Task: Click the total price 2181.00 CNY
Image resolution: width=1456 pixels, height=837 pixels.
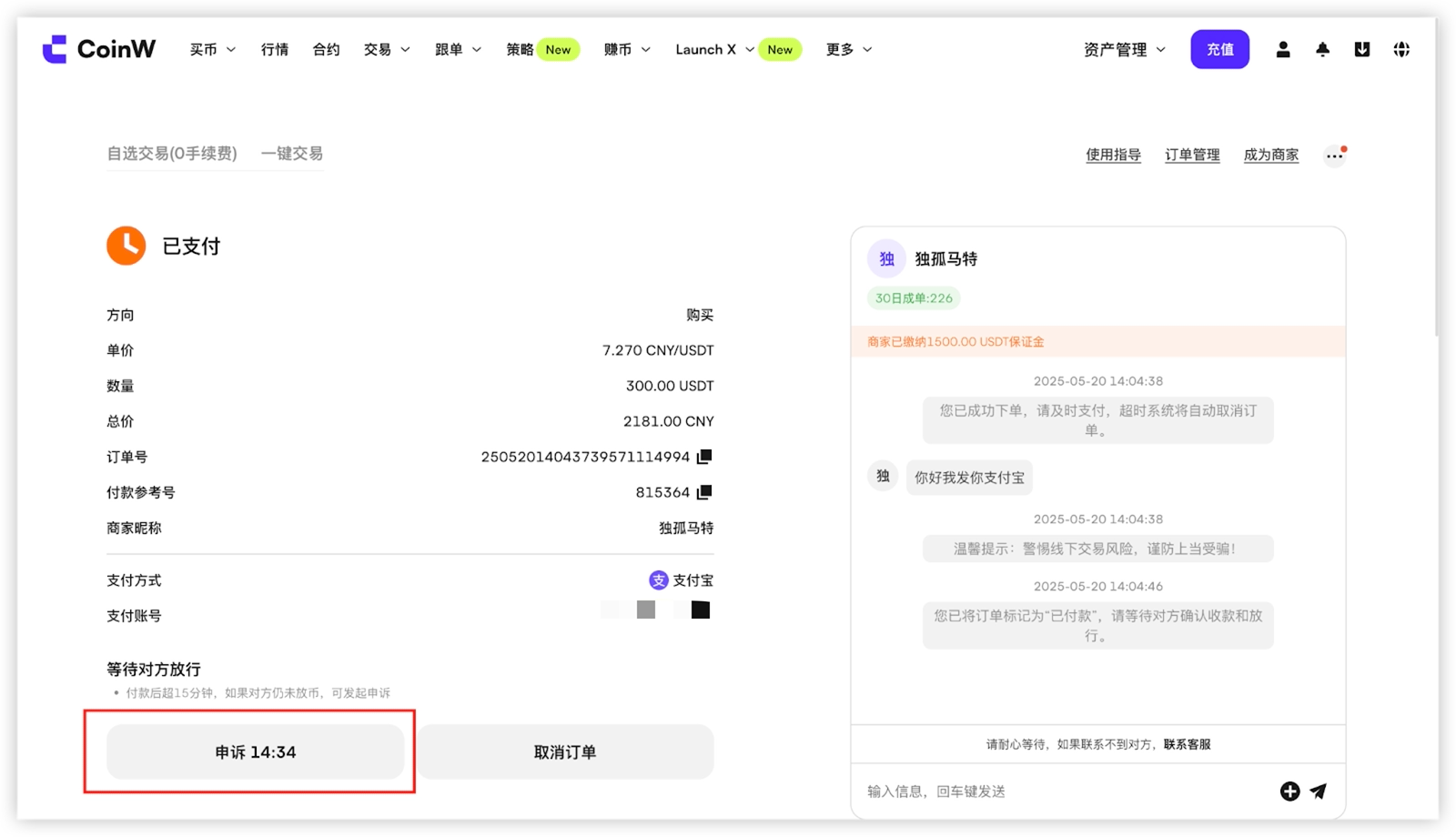Action: pos(669,421)
